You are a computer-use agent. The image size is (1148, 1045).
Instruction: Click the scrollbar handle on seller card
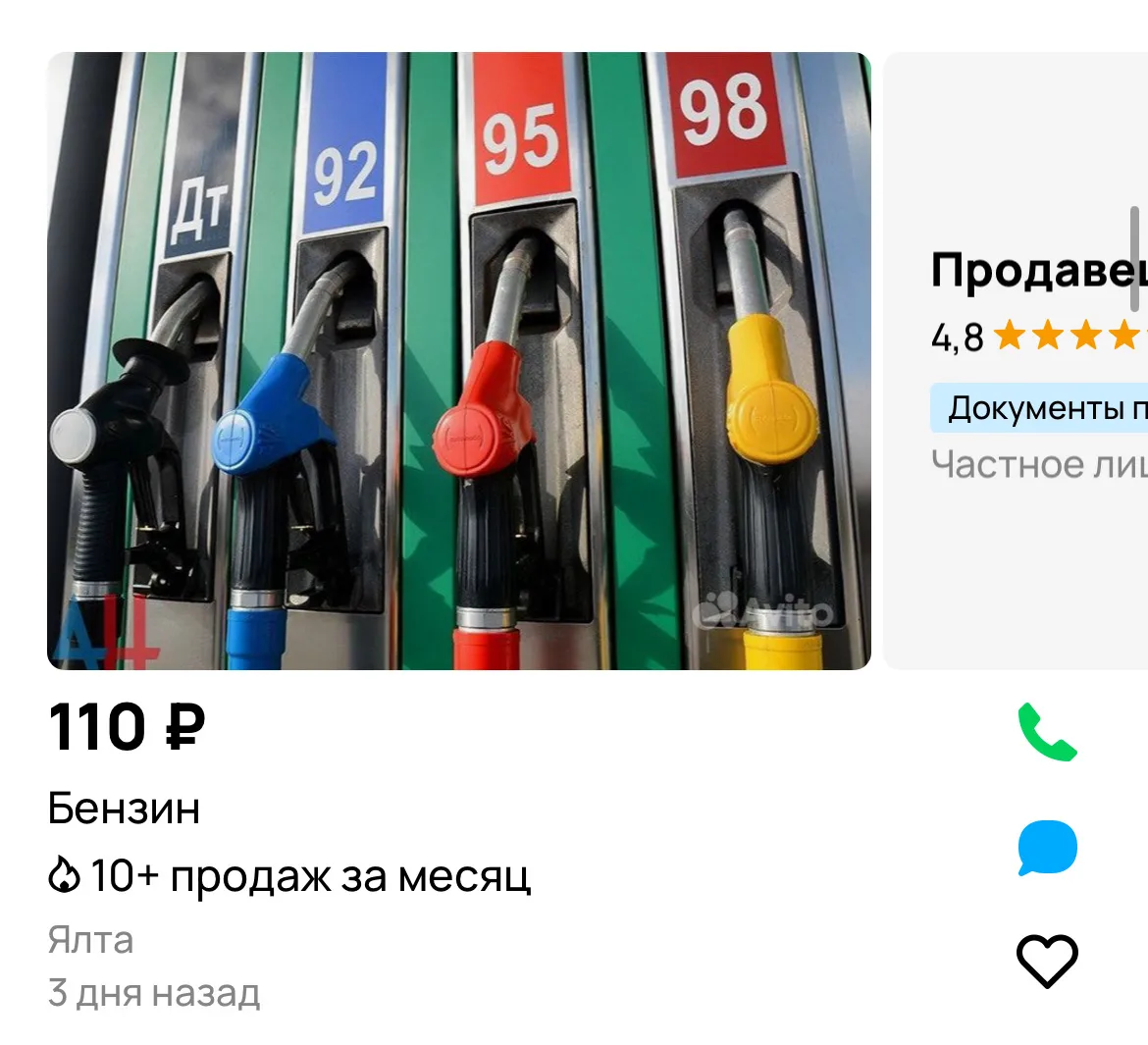[x=1135, y=259]
